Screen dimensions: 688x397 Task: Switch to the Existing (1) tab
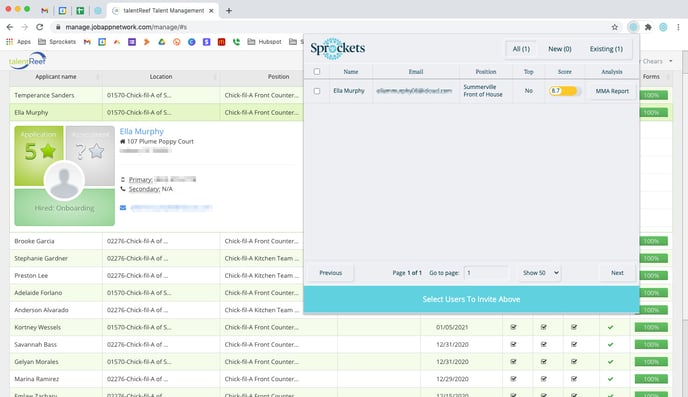(606, 49)
